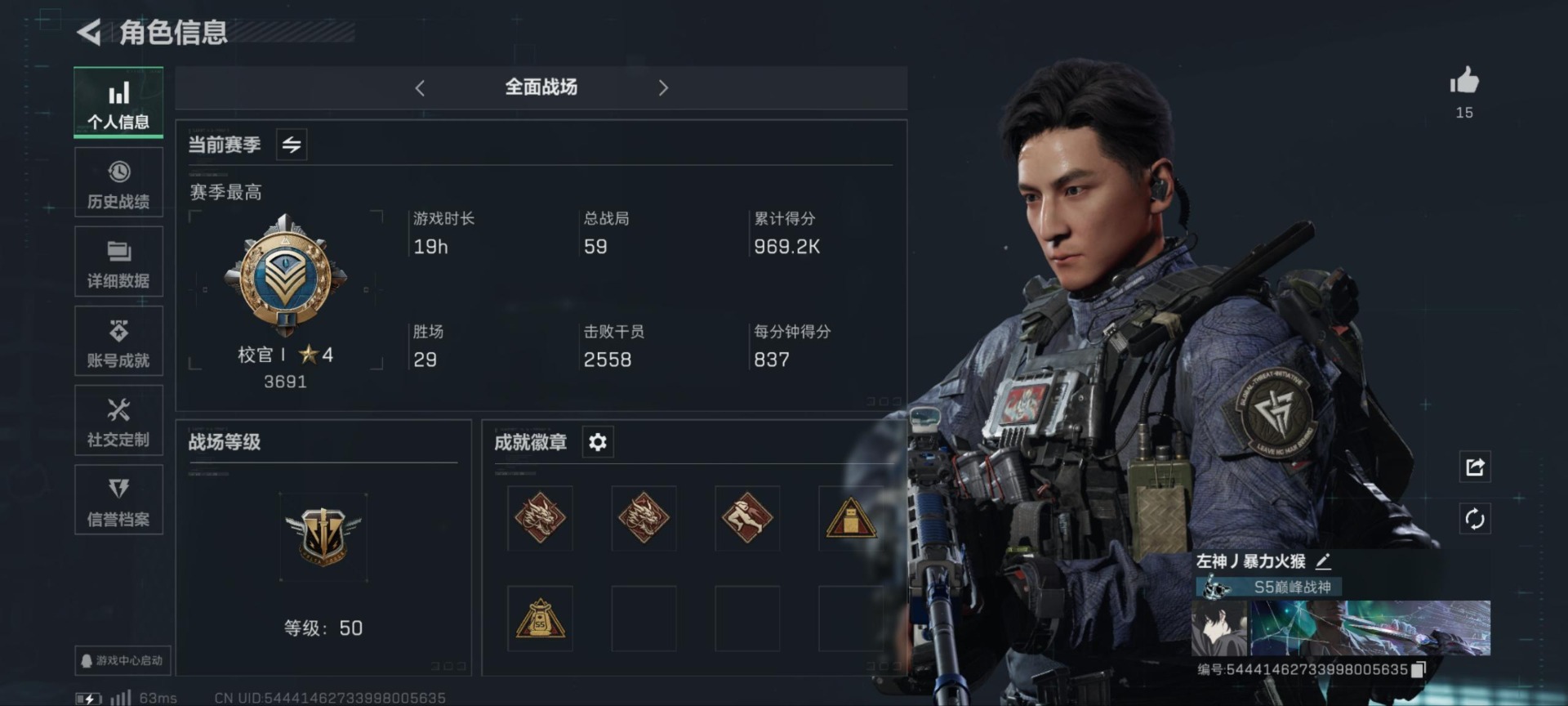Click the 游戏中心启动 button
The width and height of the screenshot is (1568, 706).
click(x=122, y=660)
